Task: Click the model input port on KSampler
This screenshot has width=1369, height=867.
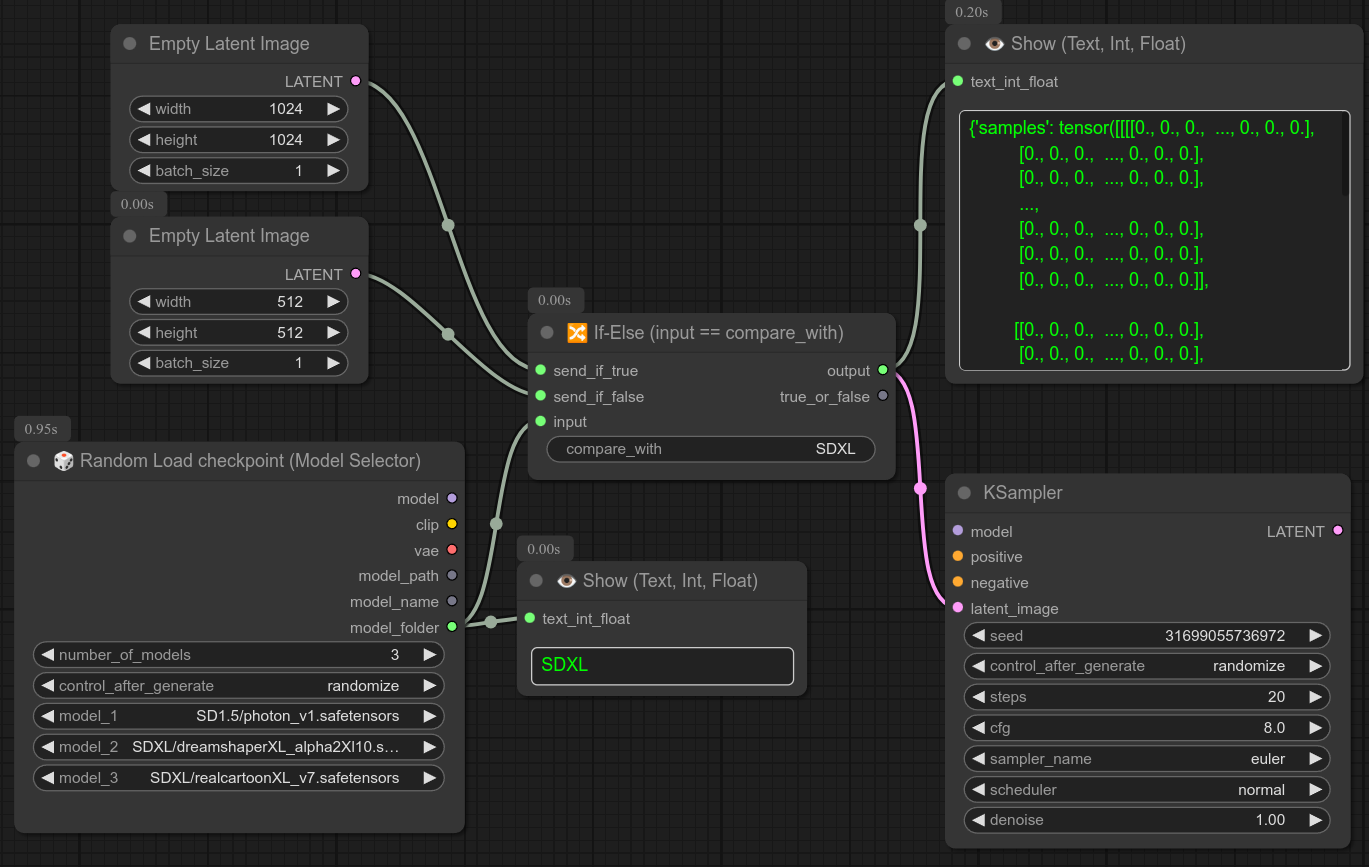Action: coord(958,531)
